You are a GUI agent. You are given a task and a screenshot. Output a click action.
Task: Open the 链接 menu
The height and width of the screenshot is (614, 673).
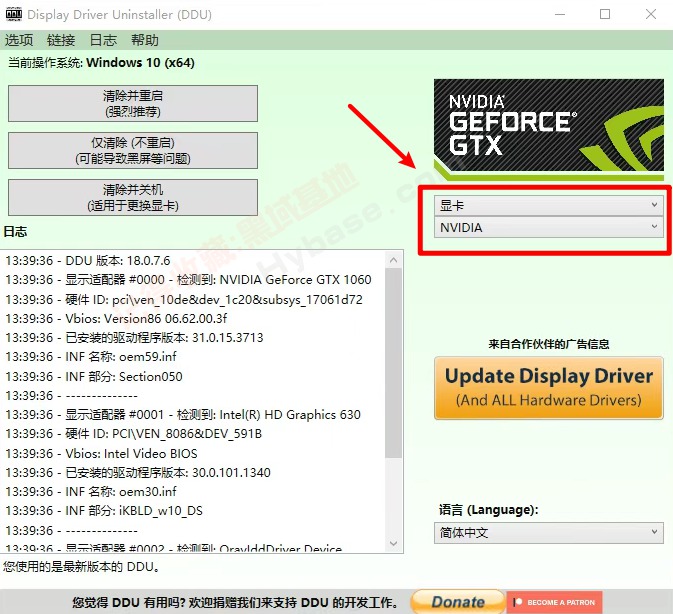pos(61,40)
